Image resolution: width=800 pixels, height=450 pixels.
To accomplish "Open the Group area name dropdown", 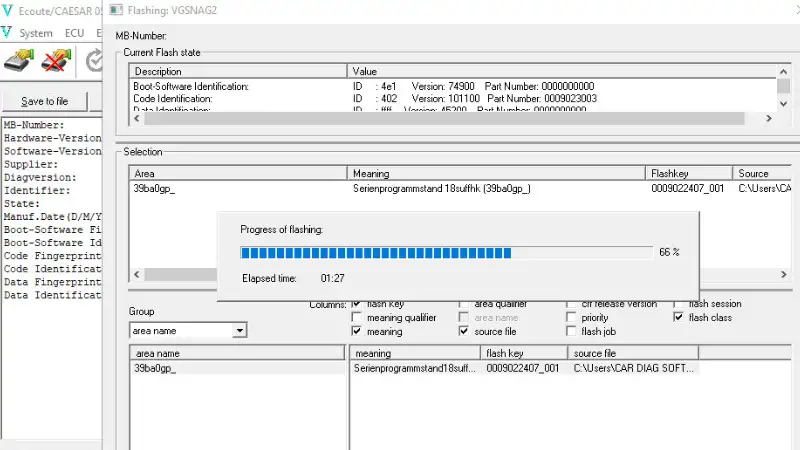I will (239, 331).
